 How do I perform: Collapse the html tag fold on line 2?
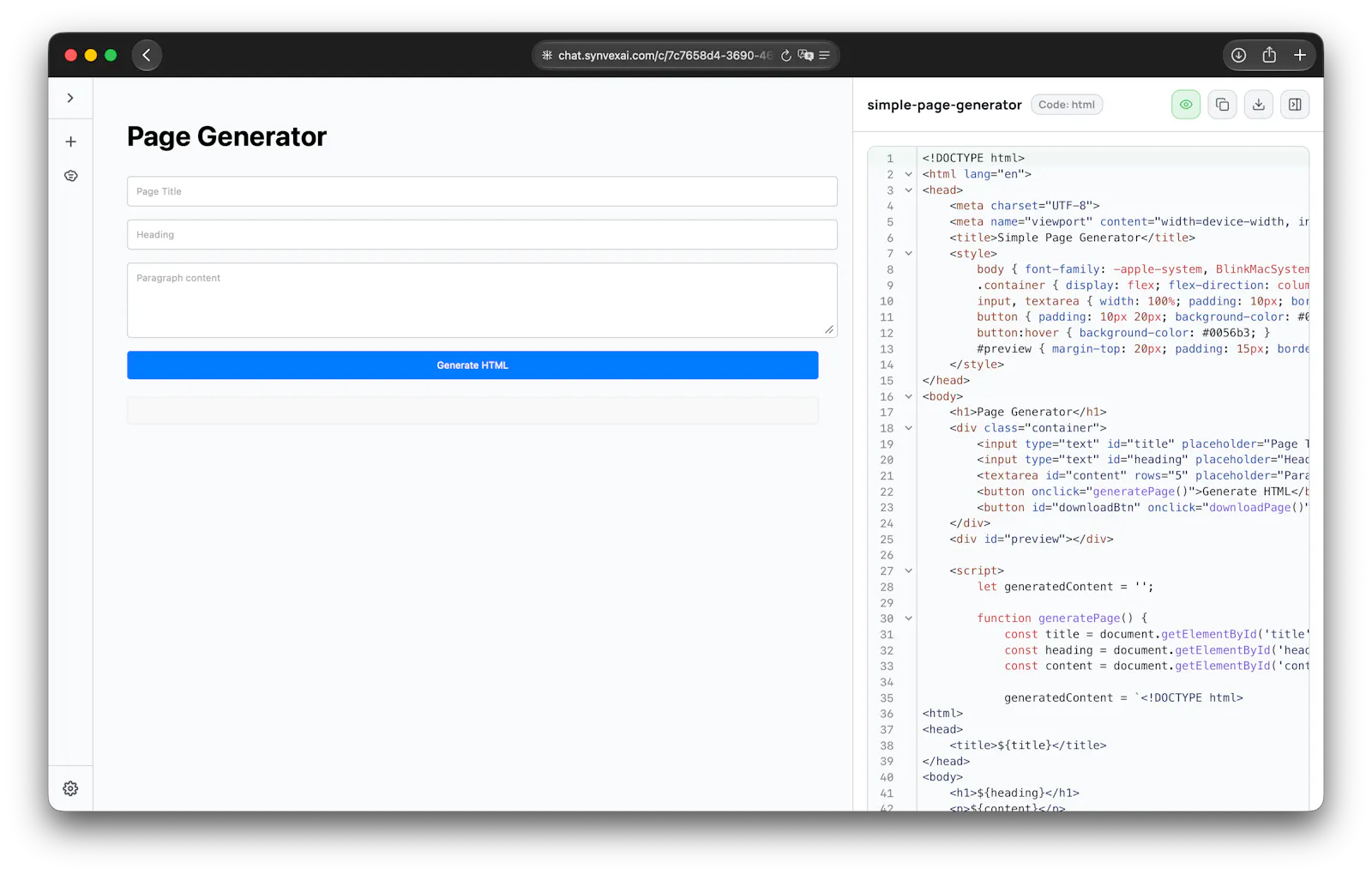pyautogui.click(x=908, y=174)
